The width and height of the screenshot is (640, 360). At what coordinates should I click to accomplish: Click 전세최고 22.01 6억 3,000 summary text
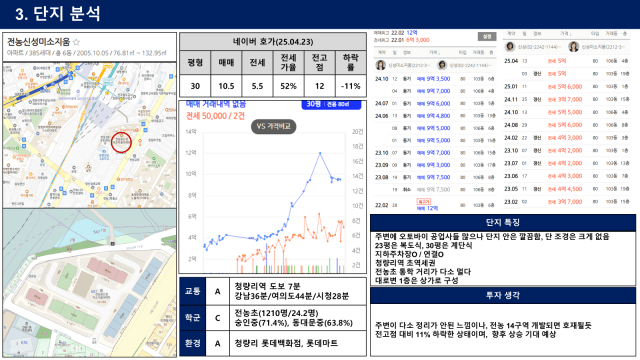pos(402,40)
